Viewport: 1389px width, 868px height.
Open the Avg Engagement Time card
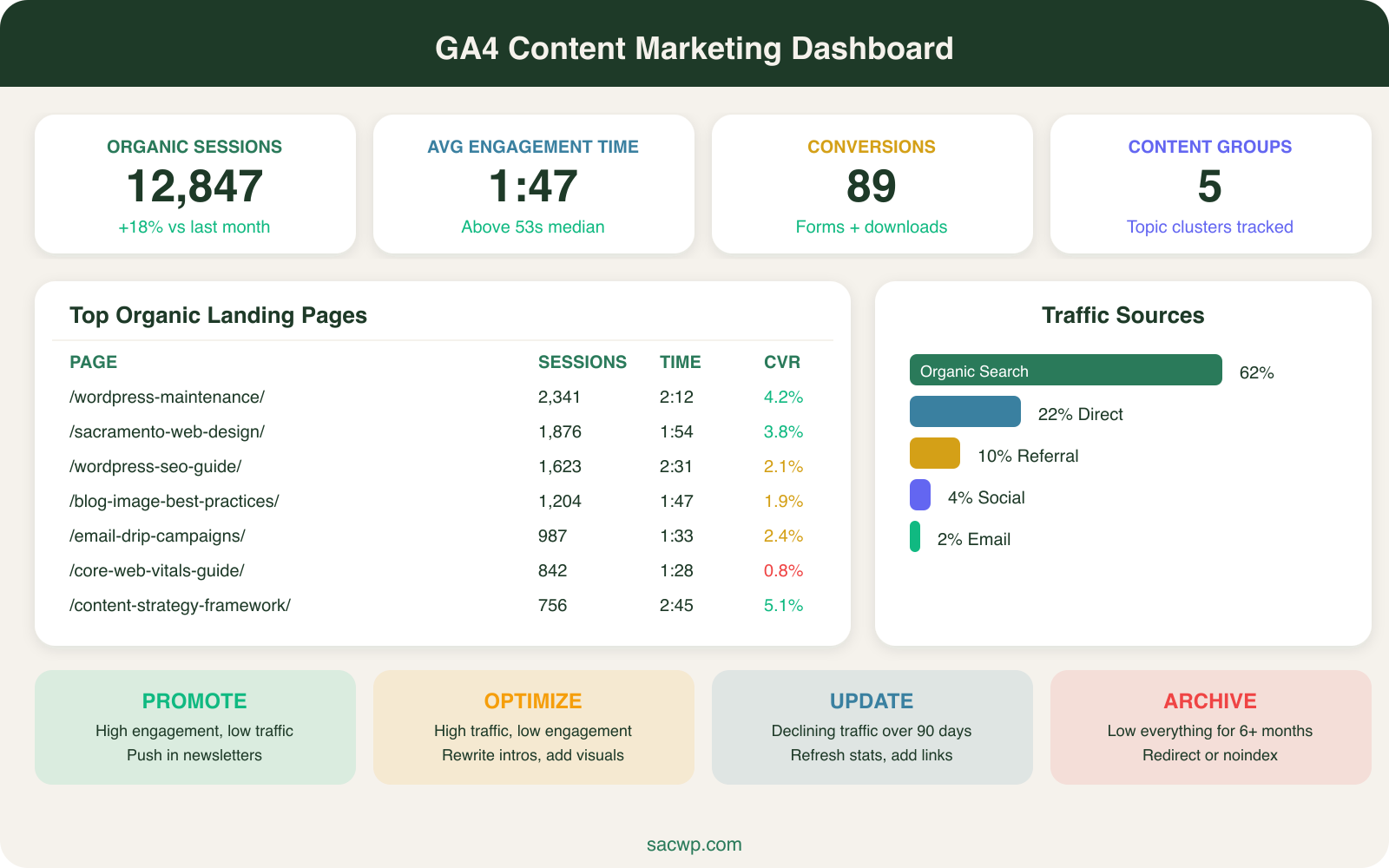coord(533,183)
